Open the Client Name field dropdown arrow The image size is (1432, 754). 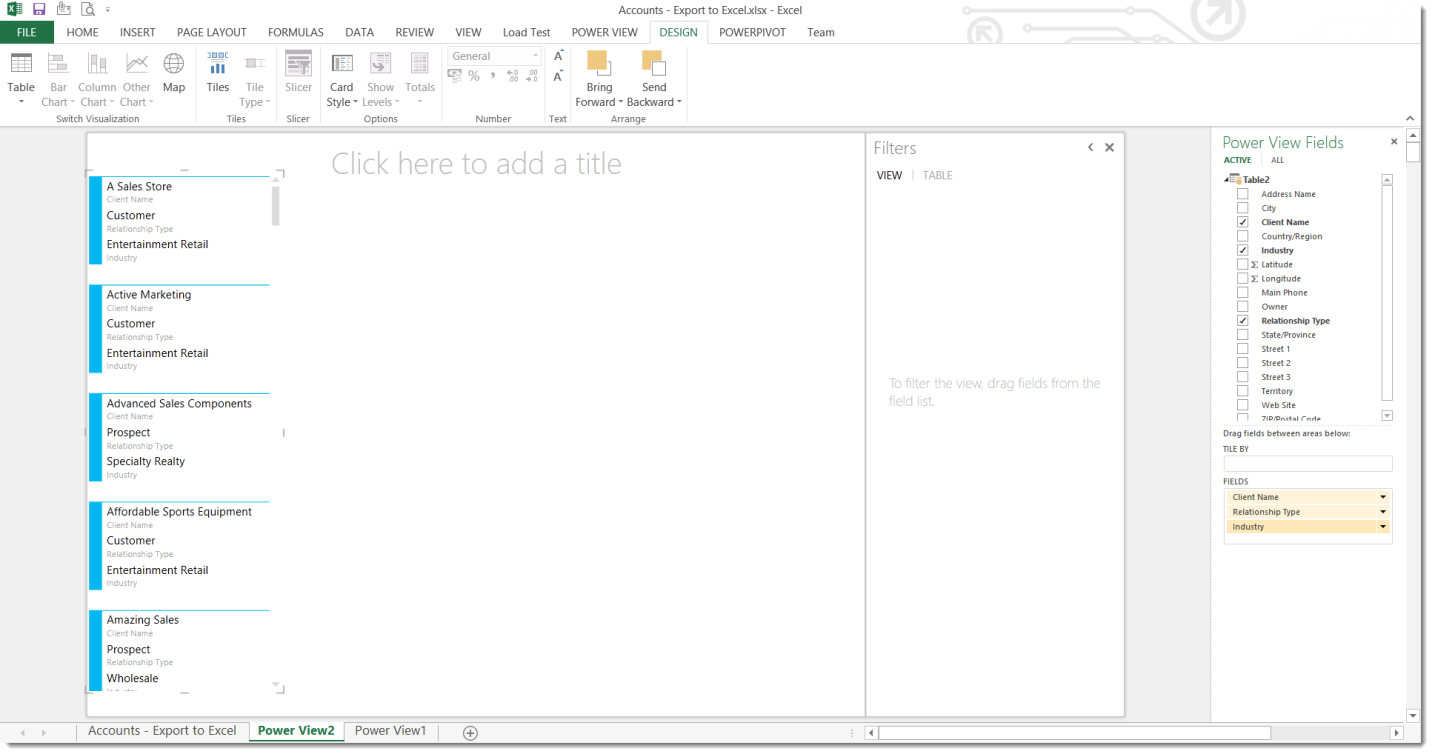[x=1383, y=497]
